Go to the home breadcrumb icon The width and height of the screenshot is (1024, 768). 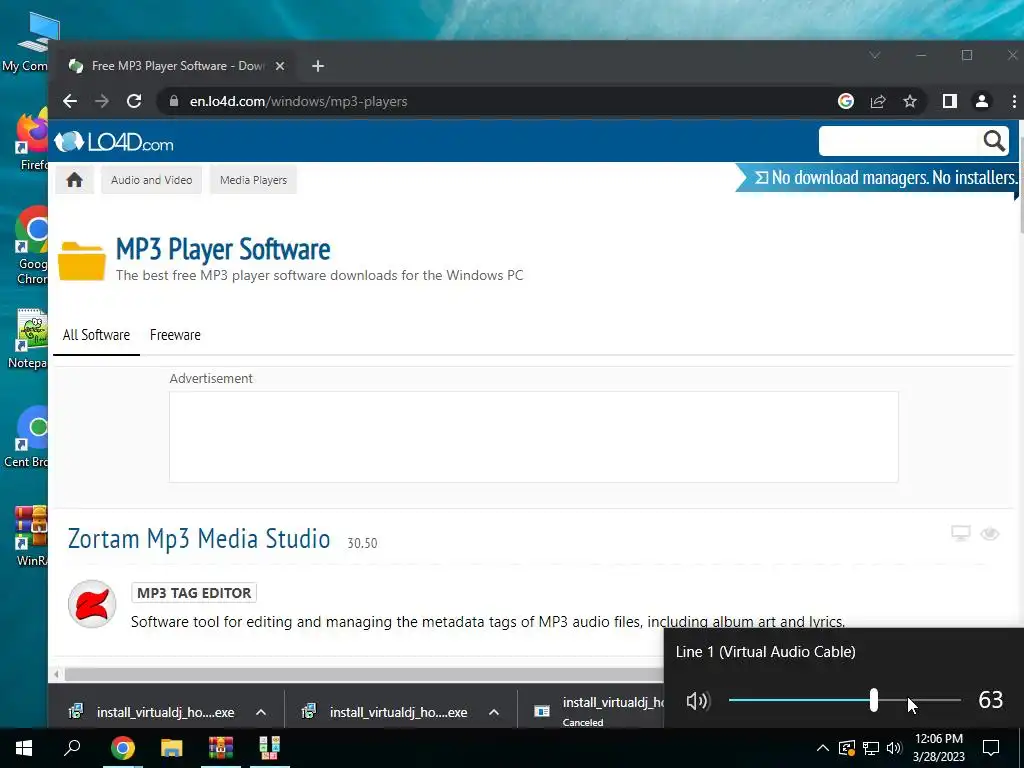tap(74, 180)
